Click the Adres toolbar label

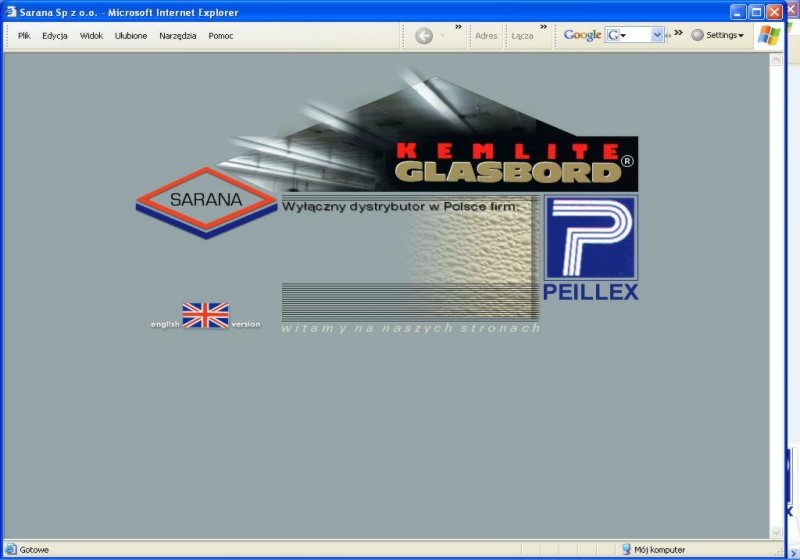pyautogui.click(x=486, y=36)
